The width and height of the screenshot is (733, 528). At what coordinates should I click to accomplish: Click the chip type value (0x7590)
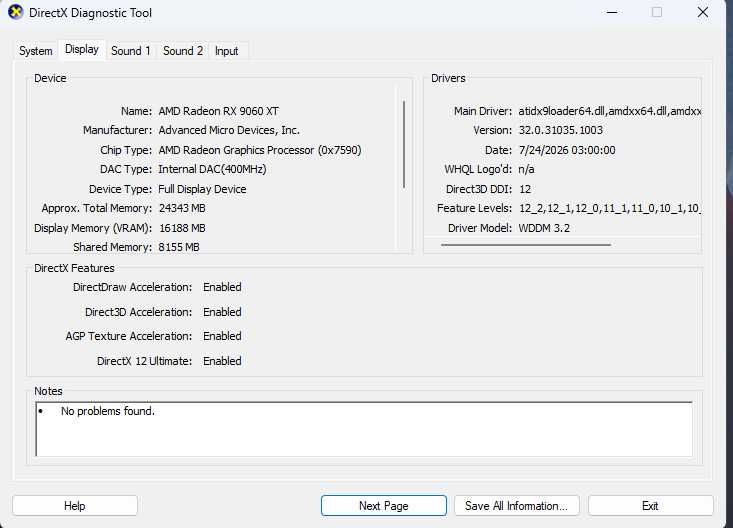coord(260,150)
